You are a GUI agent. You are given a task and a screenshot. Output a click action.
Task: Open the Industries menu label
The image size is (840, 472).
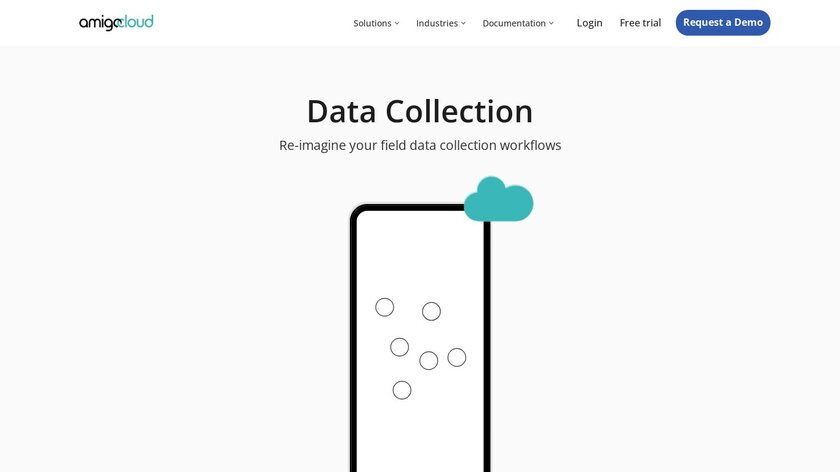437,23
